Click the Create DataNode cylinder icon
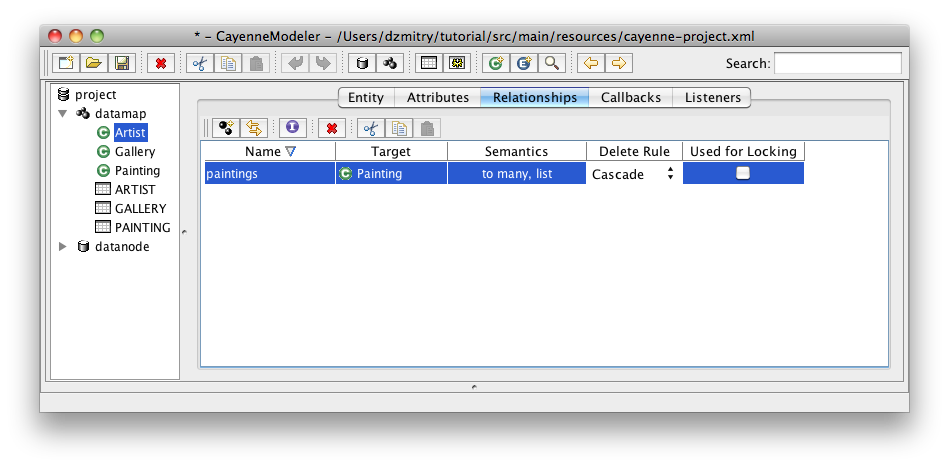Image resolution: width=949 pixels, height=467 pixels. (x=362, y=63)
